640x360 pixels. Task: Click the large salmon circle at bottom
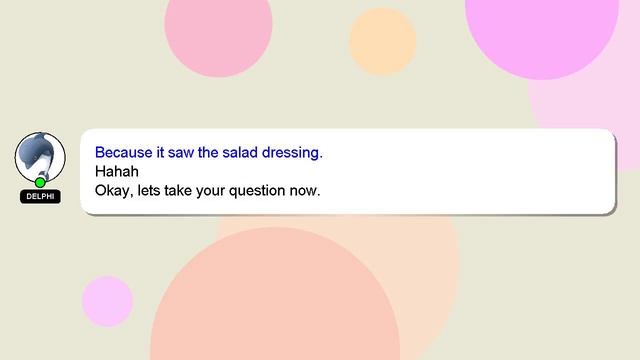(x=275, y=298)
